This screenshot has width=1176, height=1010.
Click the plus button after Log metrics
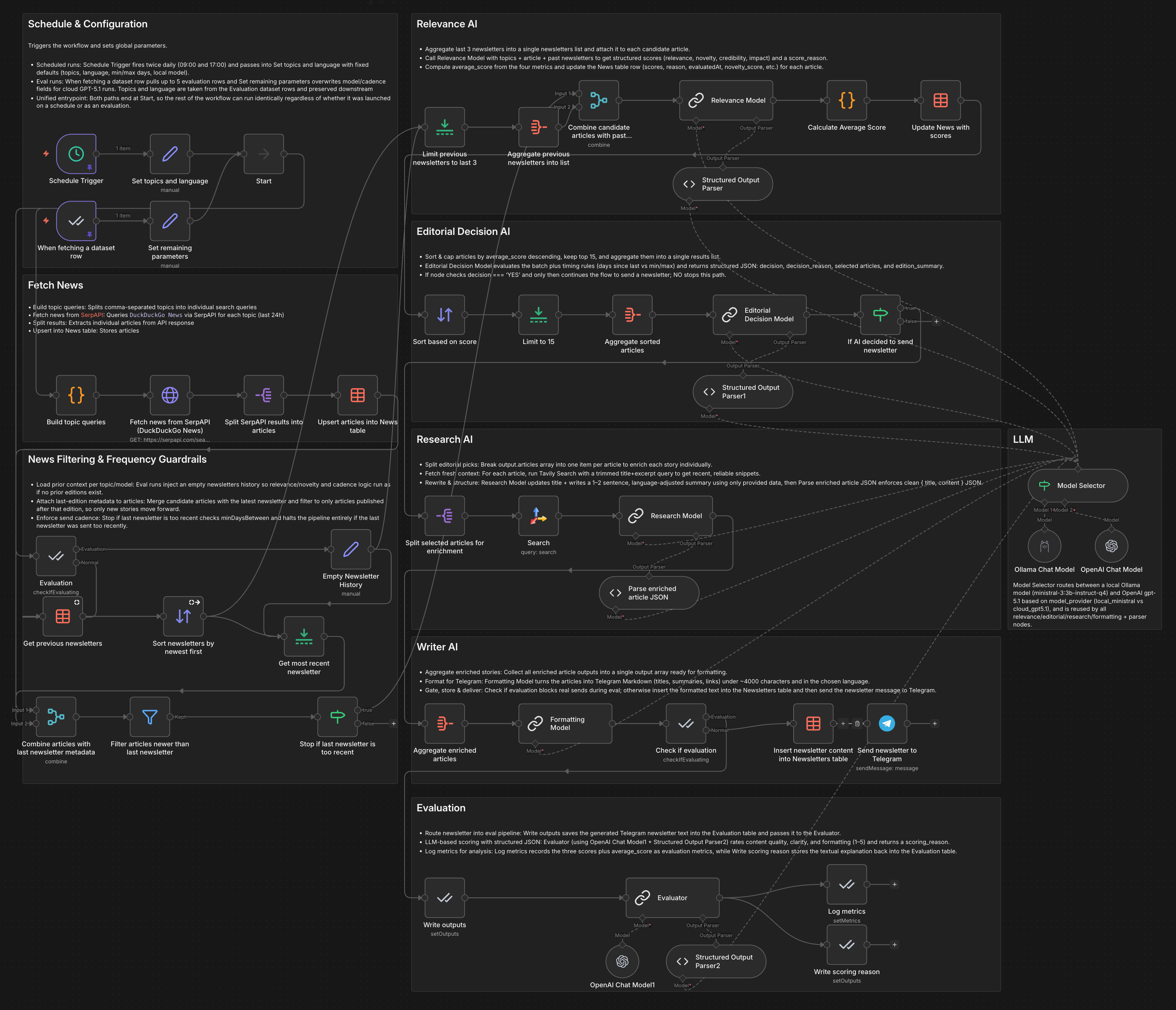click(x=895, y=884)
